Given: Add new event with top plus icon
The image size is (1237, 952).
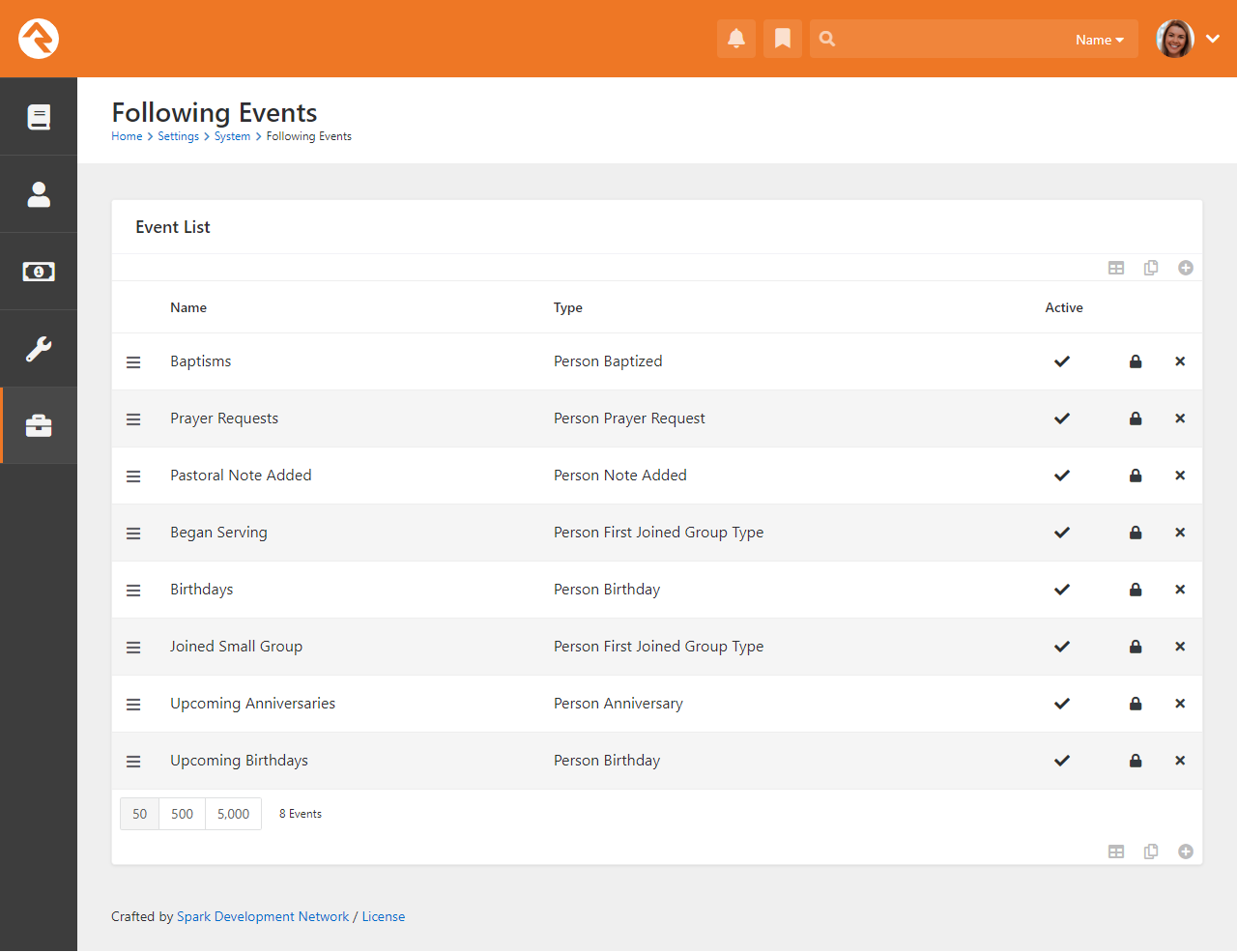Looking at the screenshot, I should point(1186,268).
